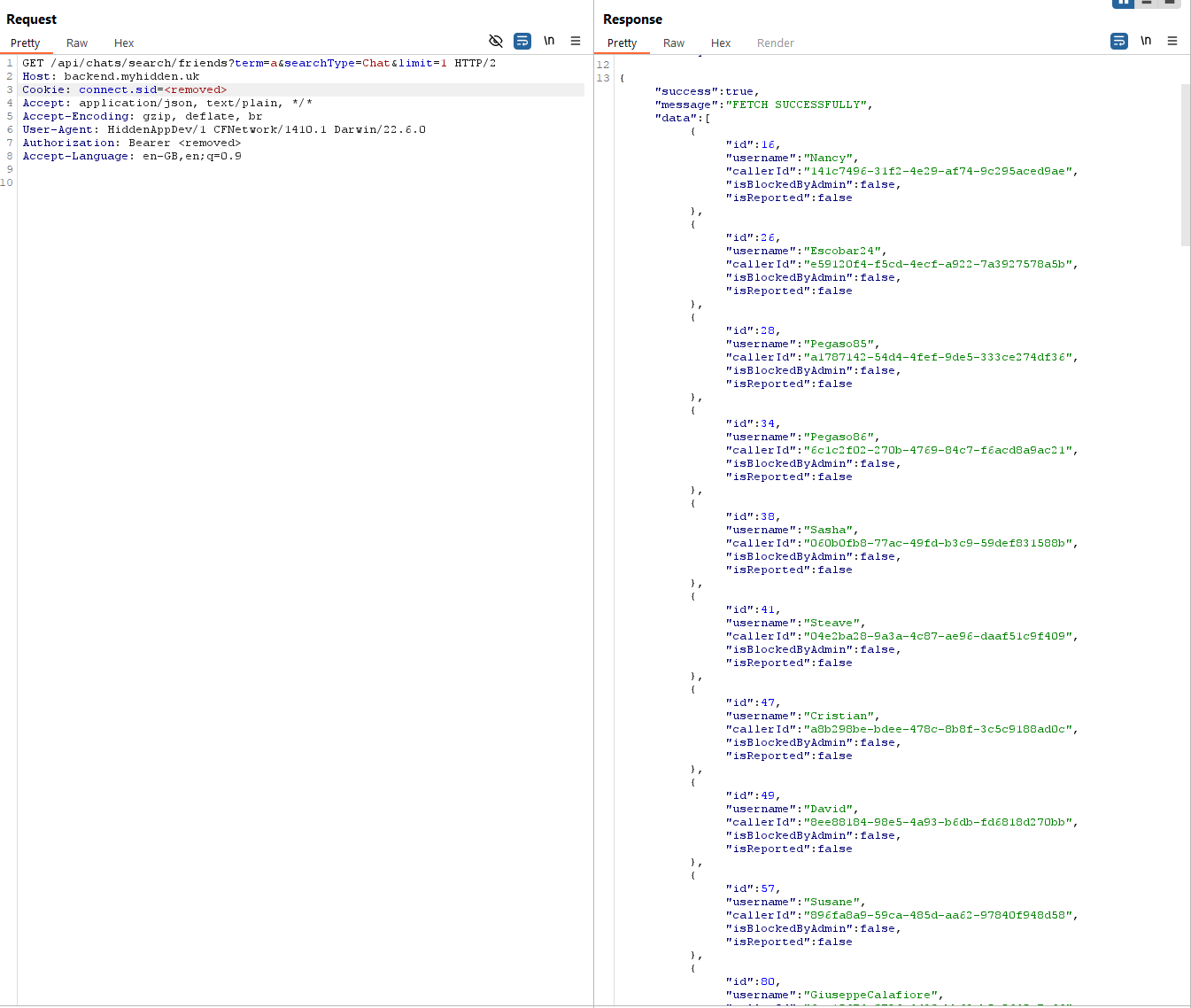Click the "username":"GiuseppeCalafiore" line
The height and width of the screenshot is (1008, 1191).
(x=834, y=995)
